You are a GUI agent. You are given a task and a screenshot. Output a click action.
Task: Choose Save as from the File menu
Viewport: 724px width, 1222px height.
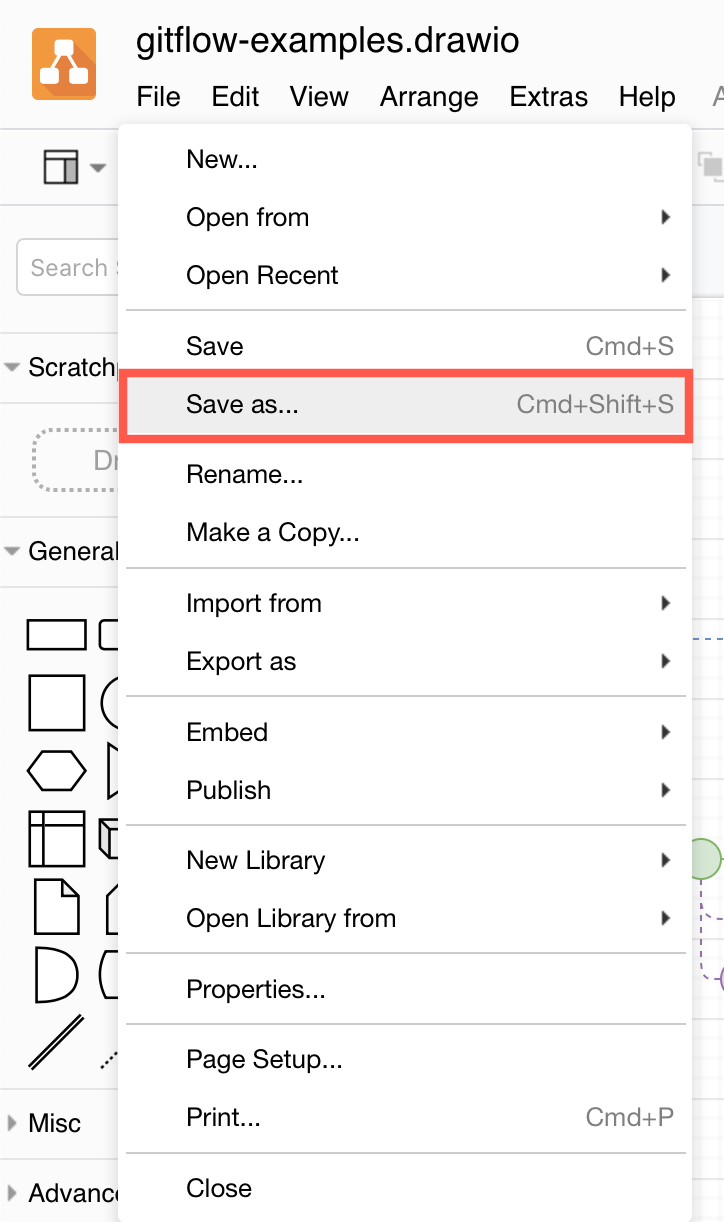click(244, 404)
